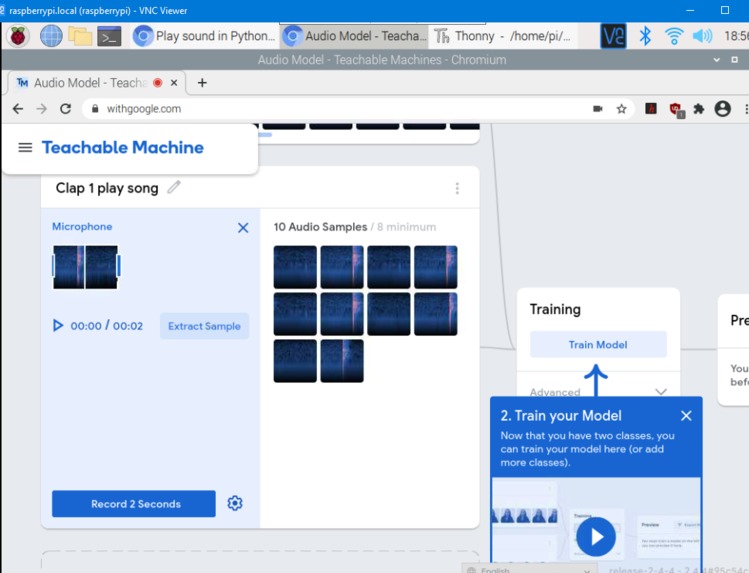749x573 pixels.
Task: Close the Microphone recording panel
Action: pos(243,228)
